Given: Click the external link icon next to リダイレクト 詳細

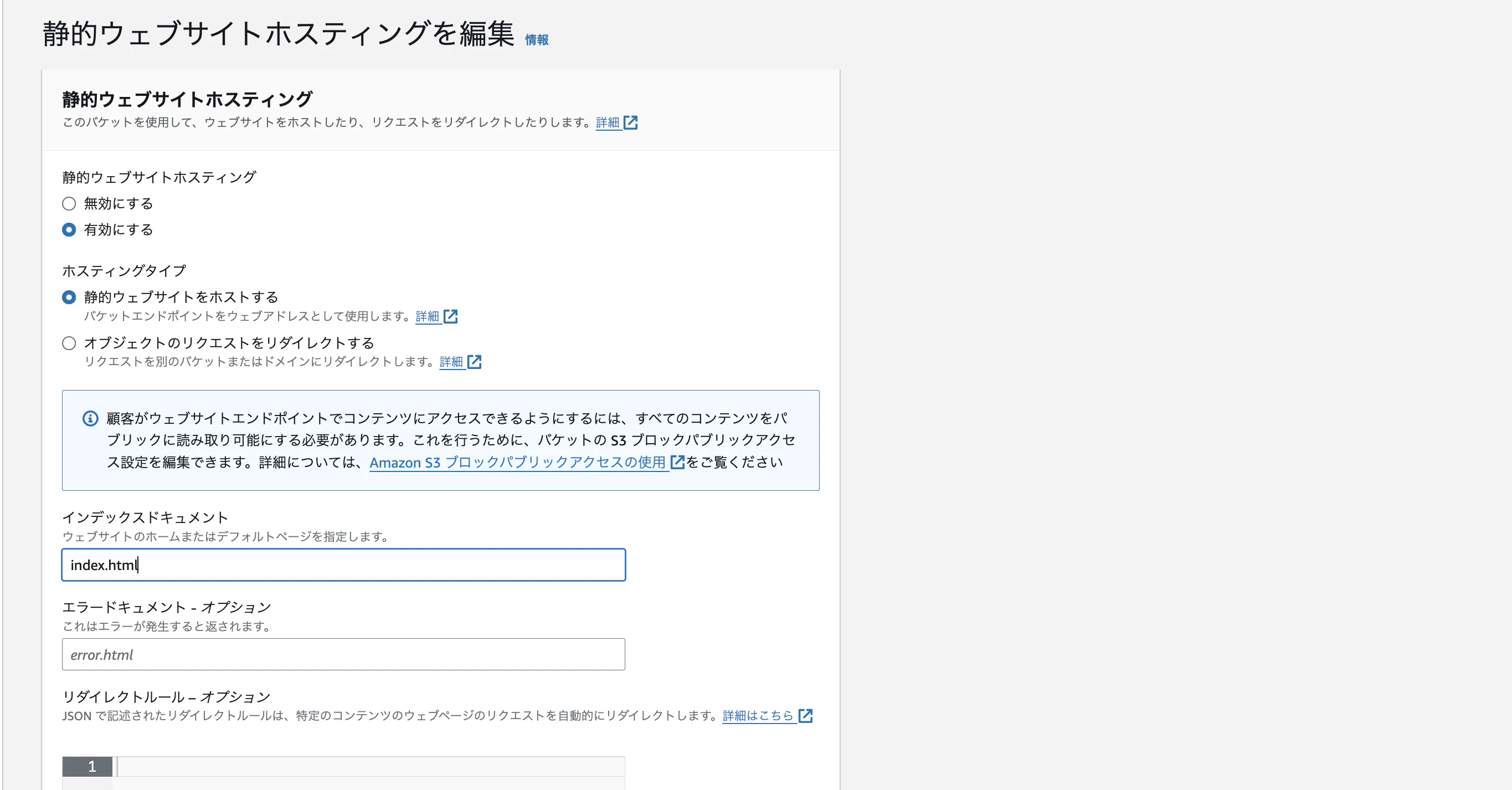Looking at the screenshot, I should (x=475, y=362).
